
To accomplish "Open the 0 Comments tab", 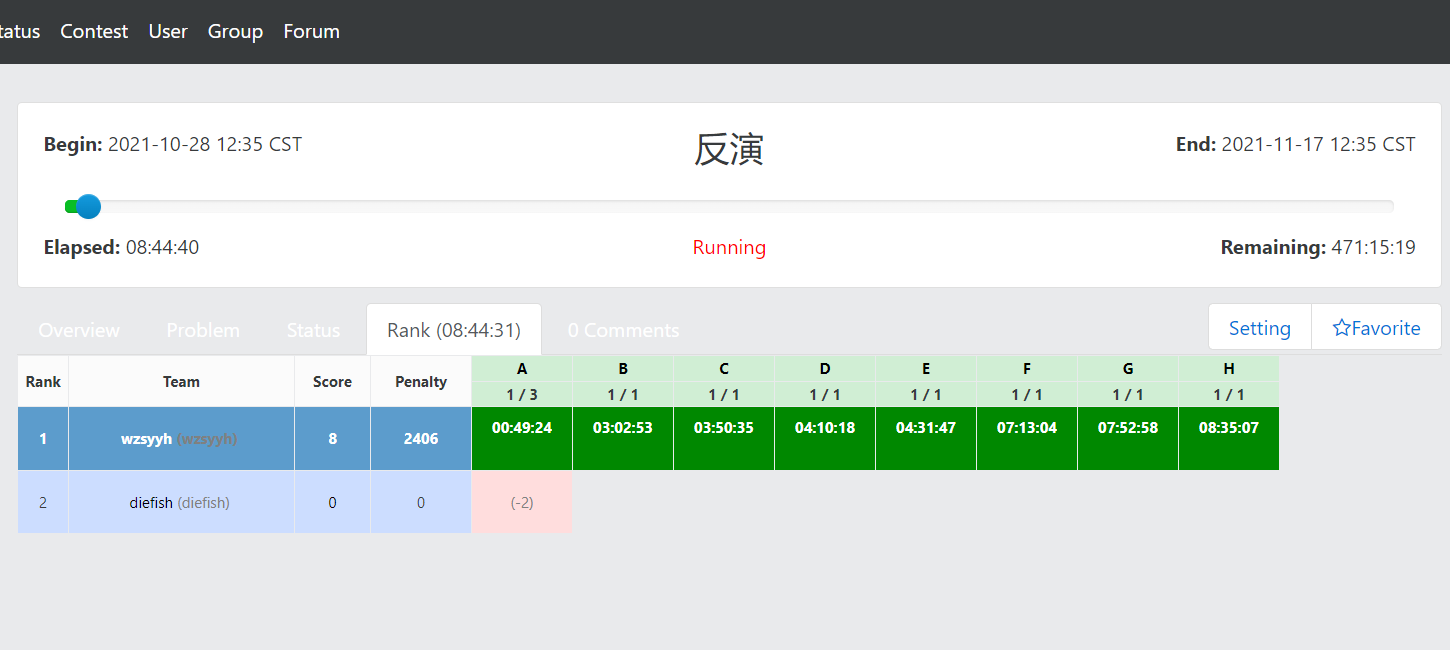I will (623, 330).
